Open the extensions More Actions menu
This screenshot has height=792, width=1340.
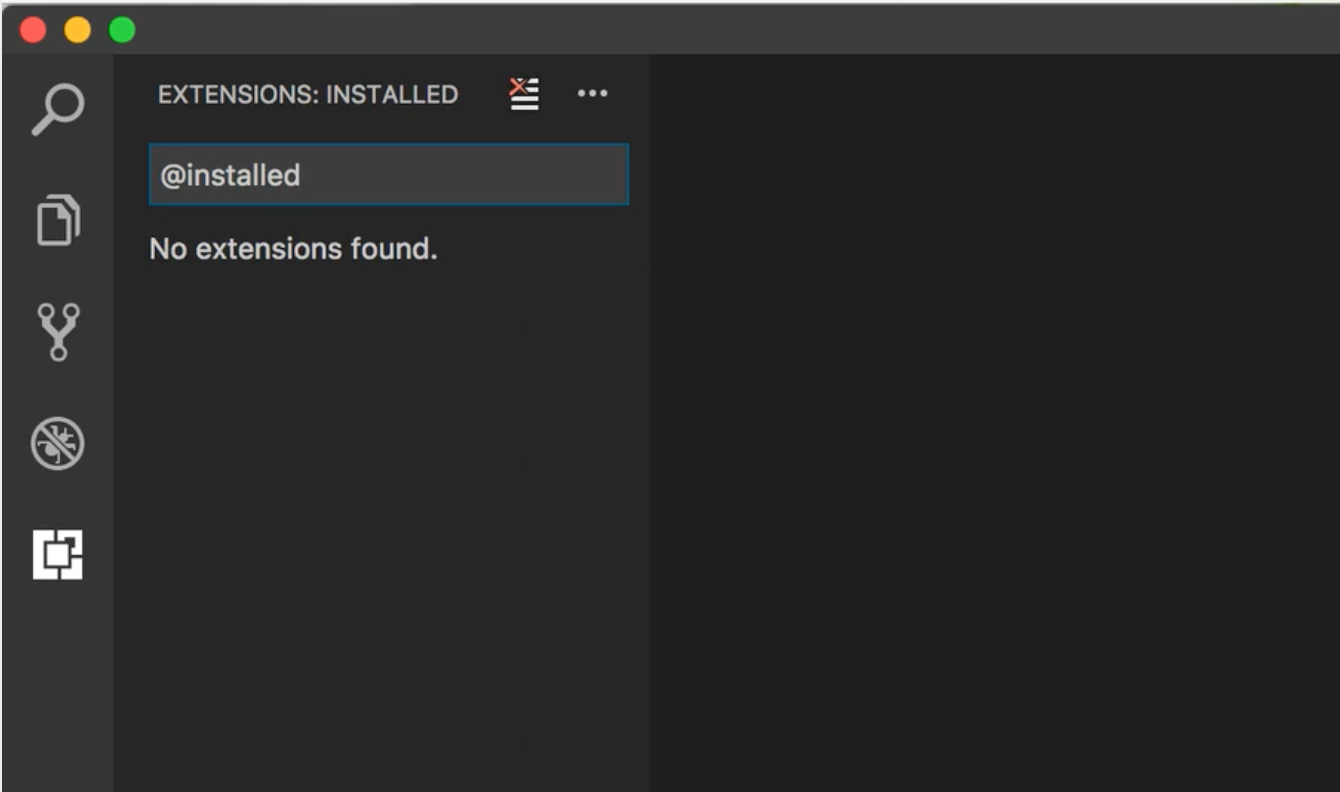click(x=593, y=94)
